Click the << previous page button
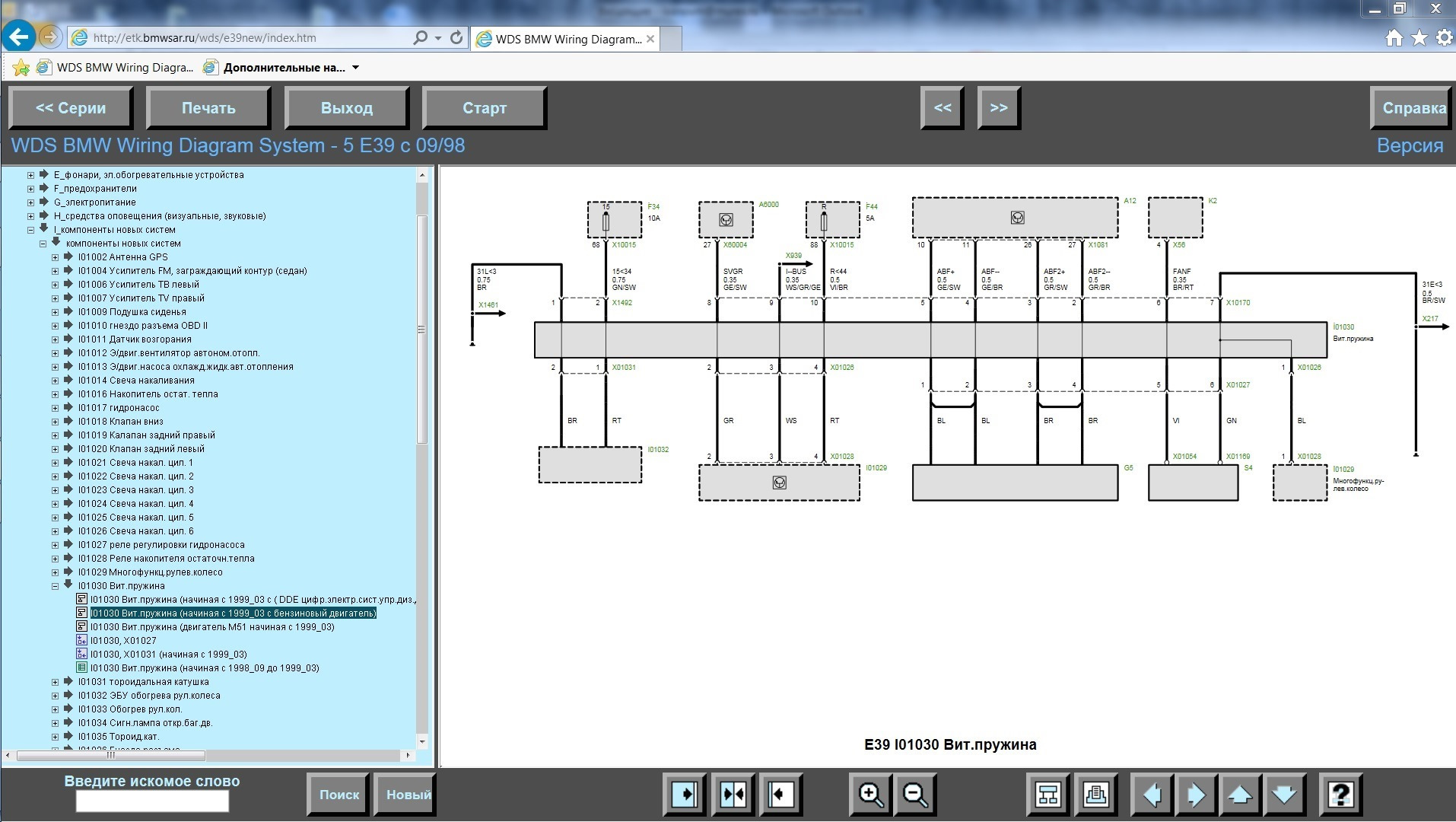This screenshot has height=822, width=1456. (x=942, y=108)
